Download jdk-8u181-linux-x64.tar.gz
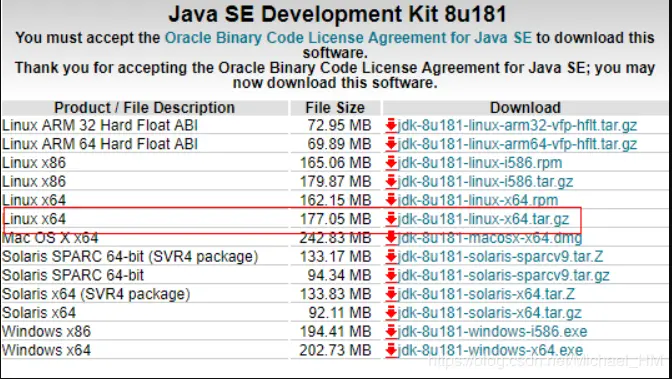 point(483,219)
